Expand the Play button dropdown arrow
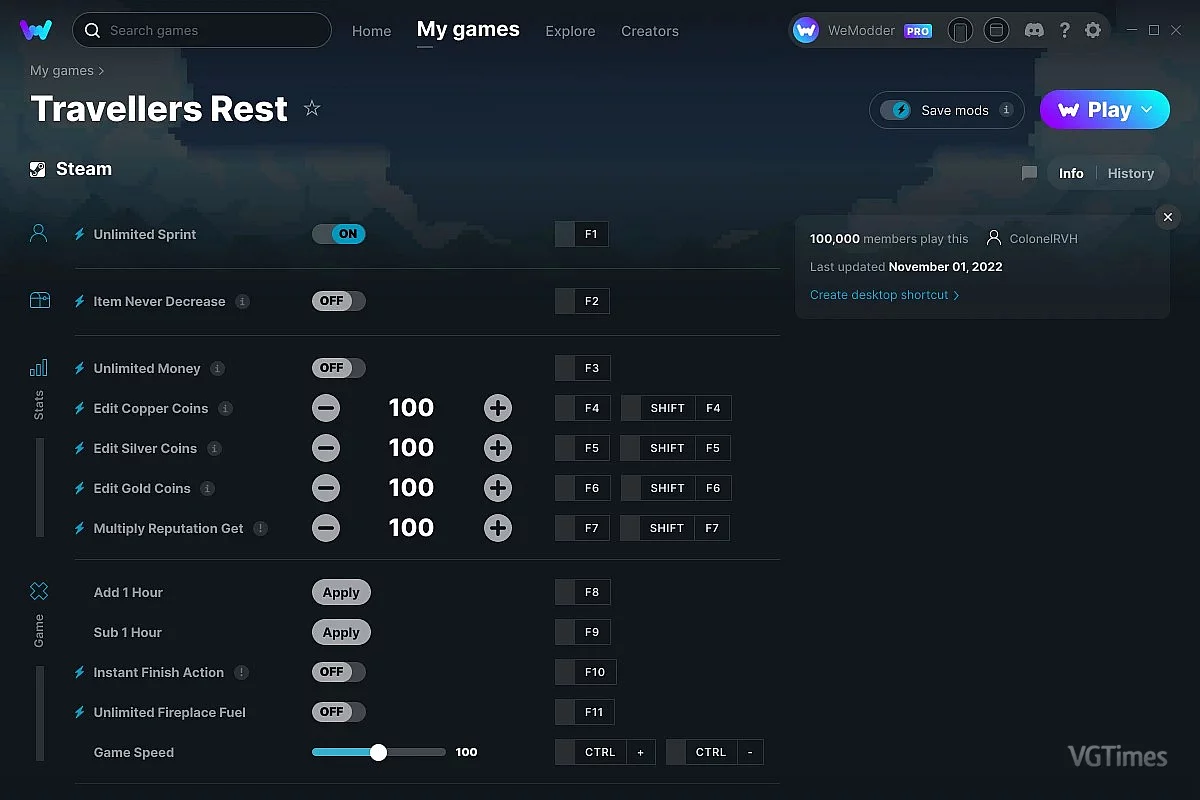Screen dimensions: 1200x800 click(x=1147, y=110)
